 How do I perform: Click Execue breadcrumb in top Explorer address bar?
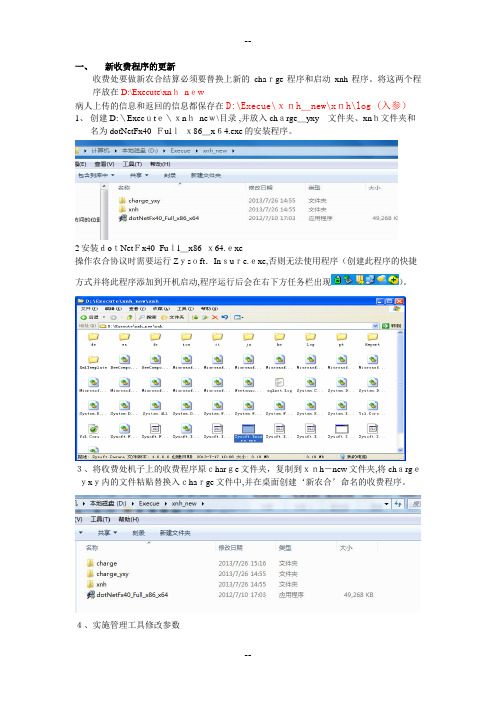180,151
